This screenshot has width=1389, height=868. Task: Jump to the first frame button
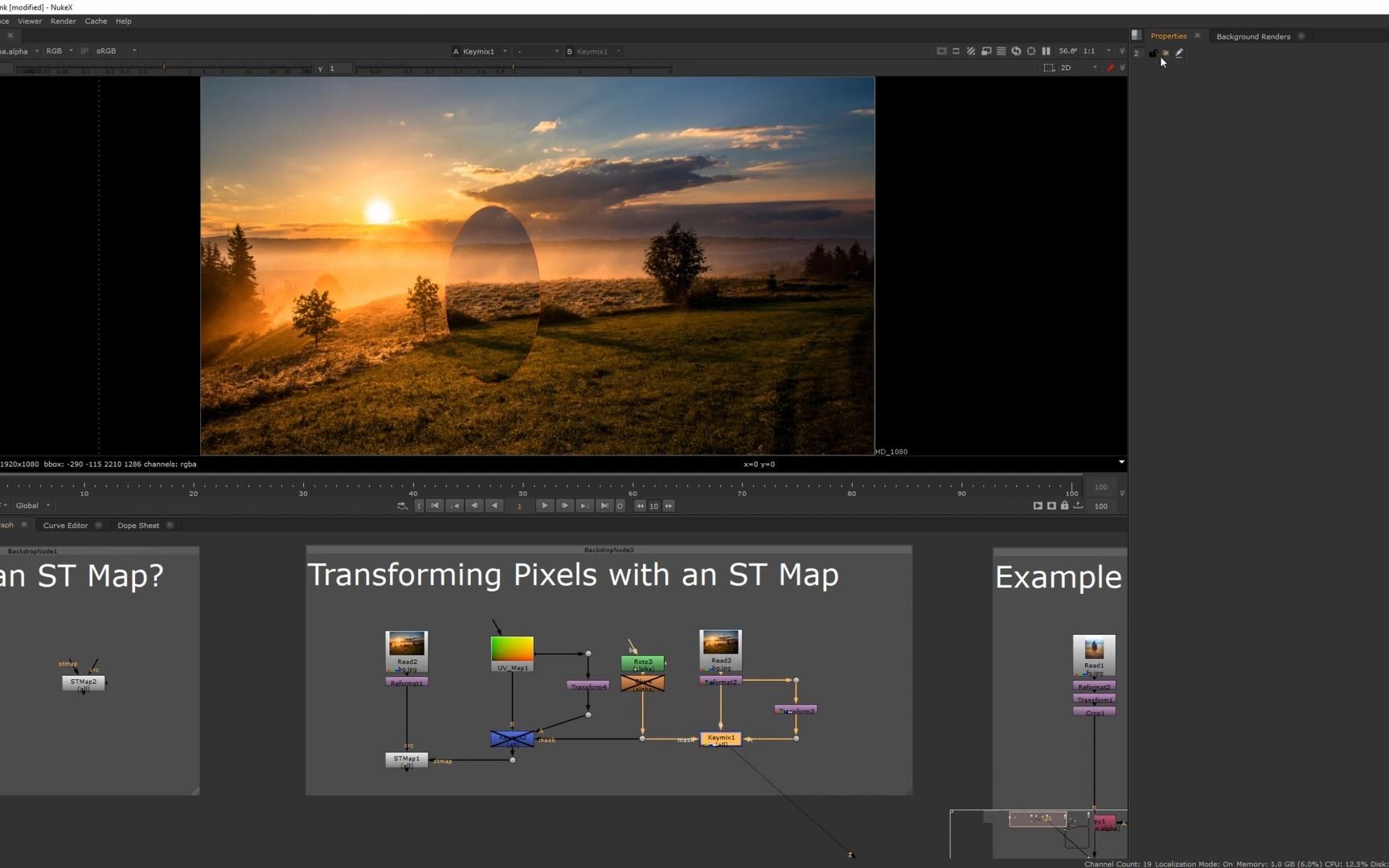(435, 506)
